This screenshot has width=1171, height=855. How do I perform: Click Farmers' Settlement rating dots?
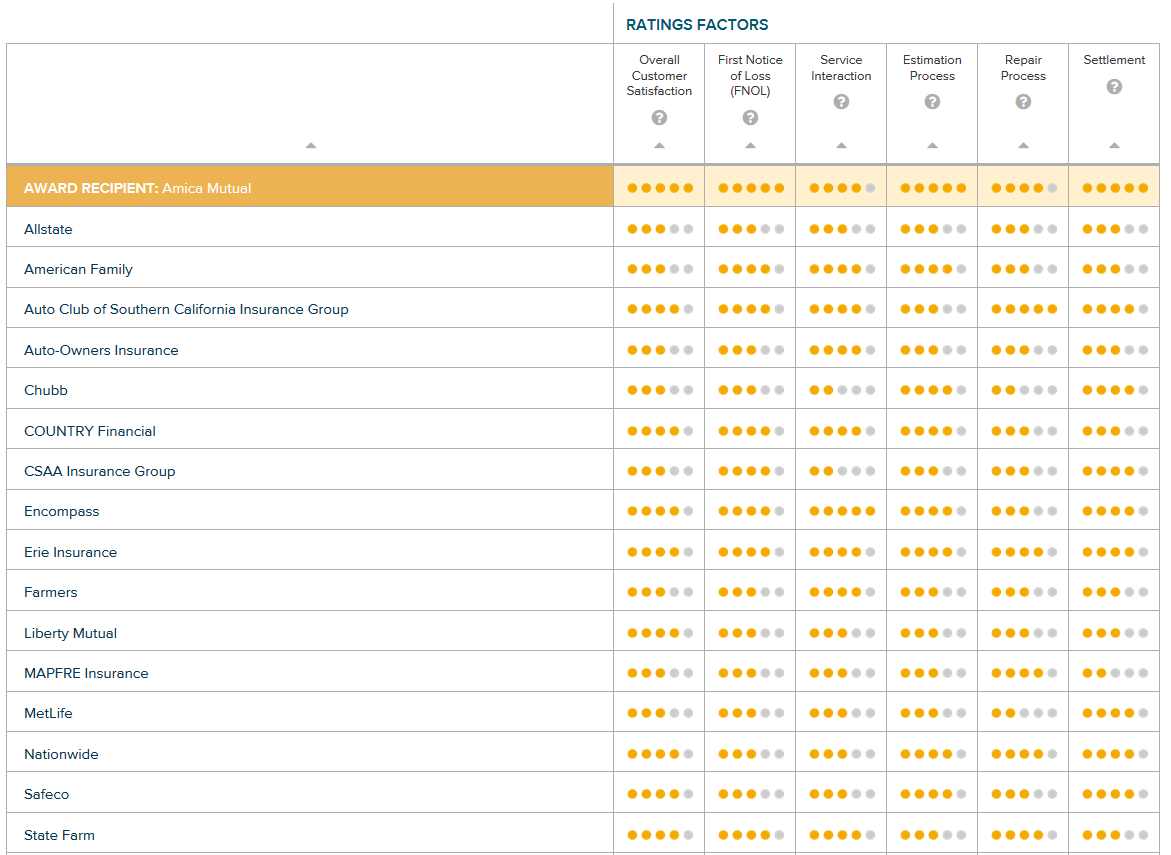pyautogui.click(x=1115, y=592)
